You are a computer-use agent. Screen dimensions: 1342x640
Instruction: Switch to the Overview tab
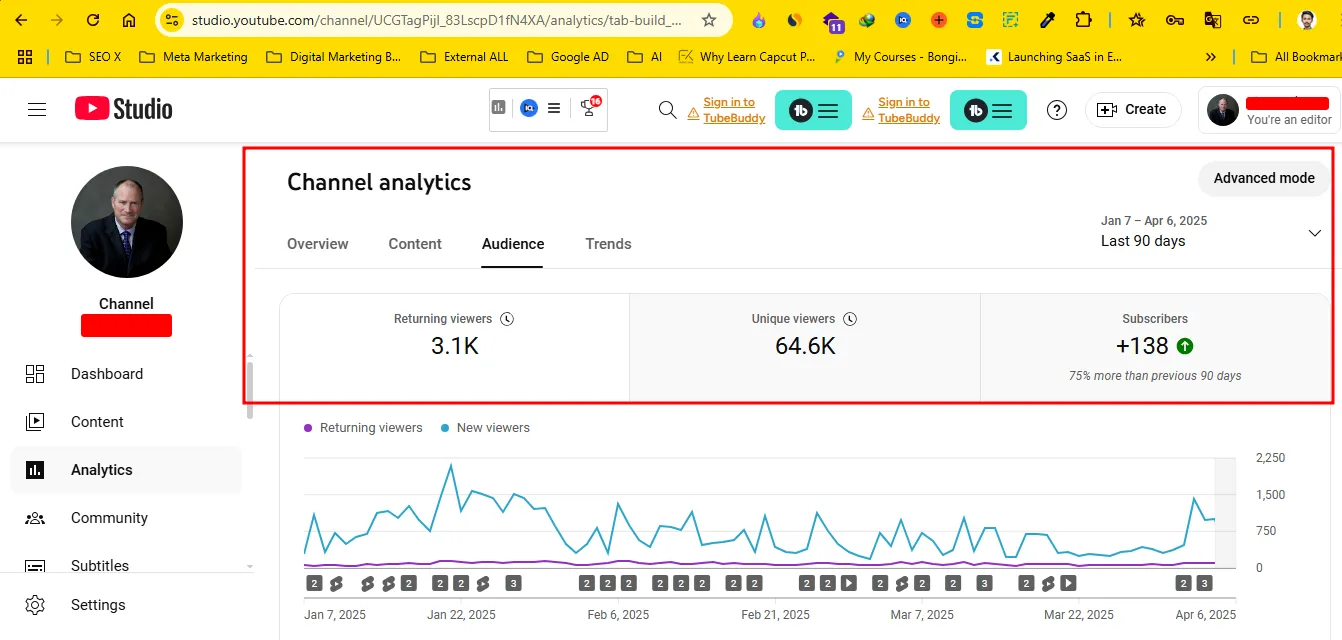point(317,244)
